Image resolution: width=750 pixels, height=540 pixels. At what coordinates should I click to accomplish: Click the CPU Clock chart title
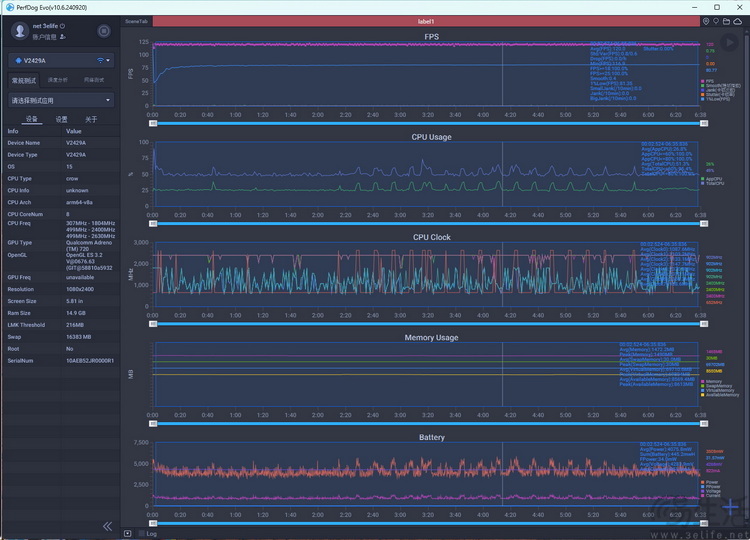431,237
